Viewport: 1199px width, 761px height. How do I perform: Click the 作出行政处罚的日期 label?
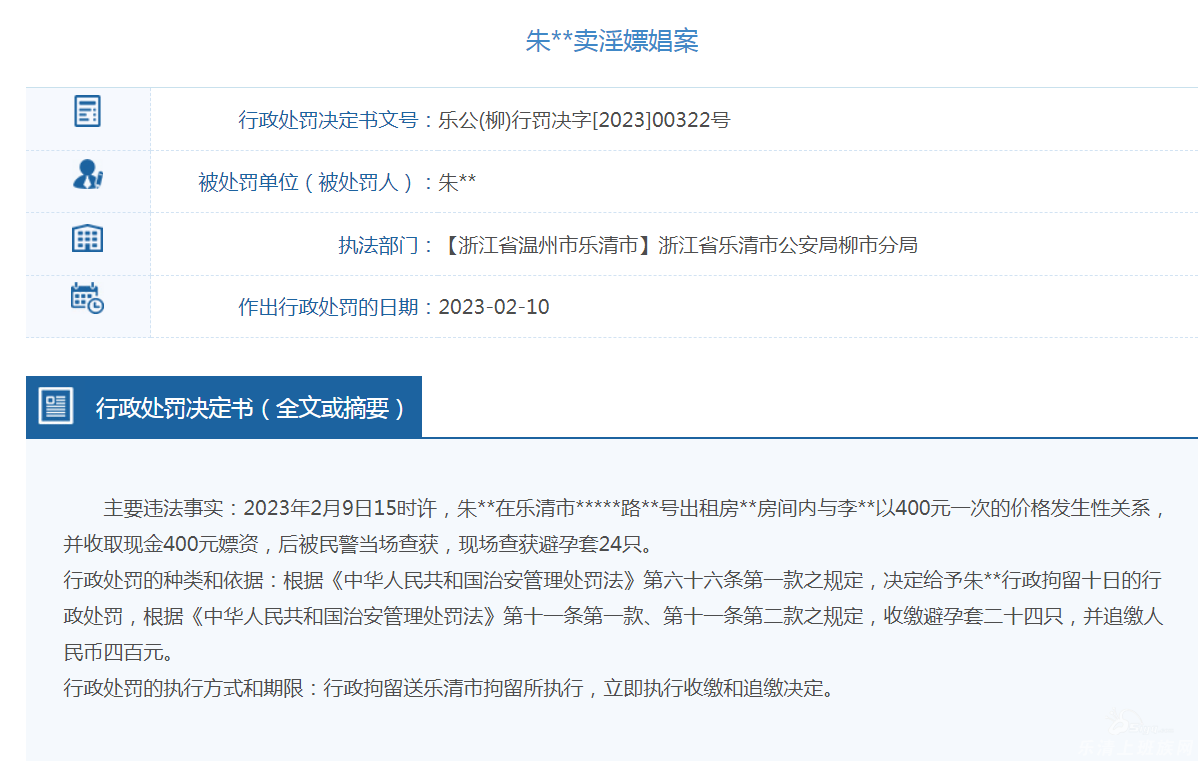pyautogui.click(x=328, y=307)
